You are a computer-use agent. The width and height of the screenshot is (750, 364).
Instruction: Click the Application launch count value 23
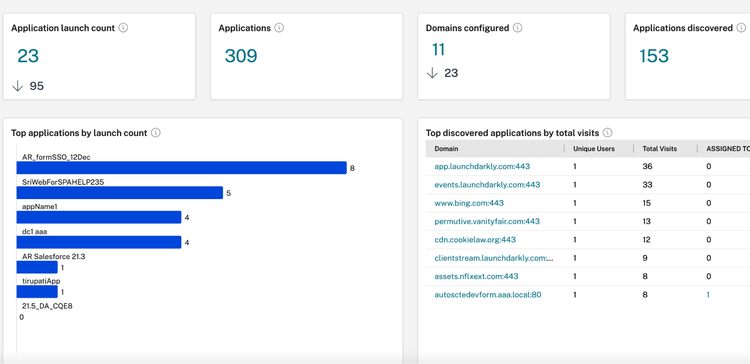[28, 56]
